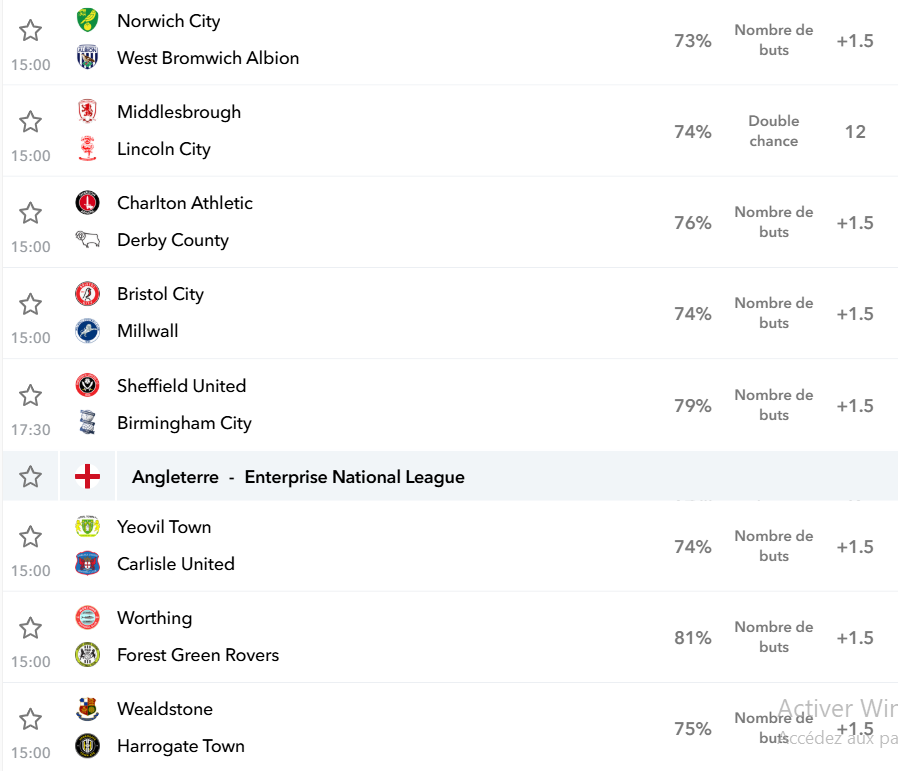The image size is (898, 771).
Task: Click the +1.5 tip for Bristol City
Action: (x=854, y=314)
